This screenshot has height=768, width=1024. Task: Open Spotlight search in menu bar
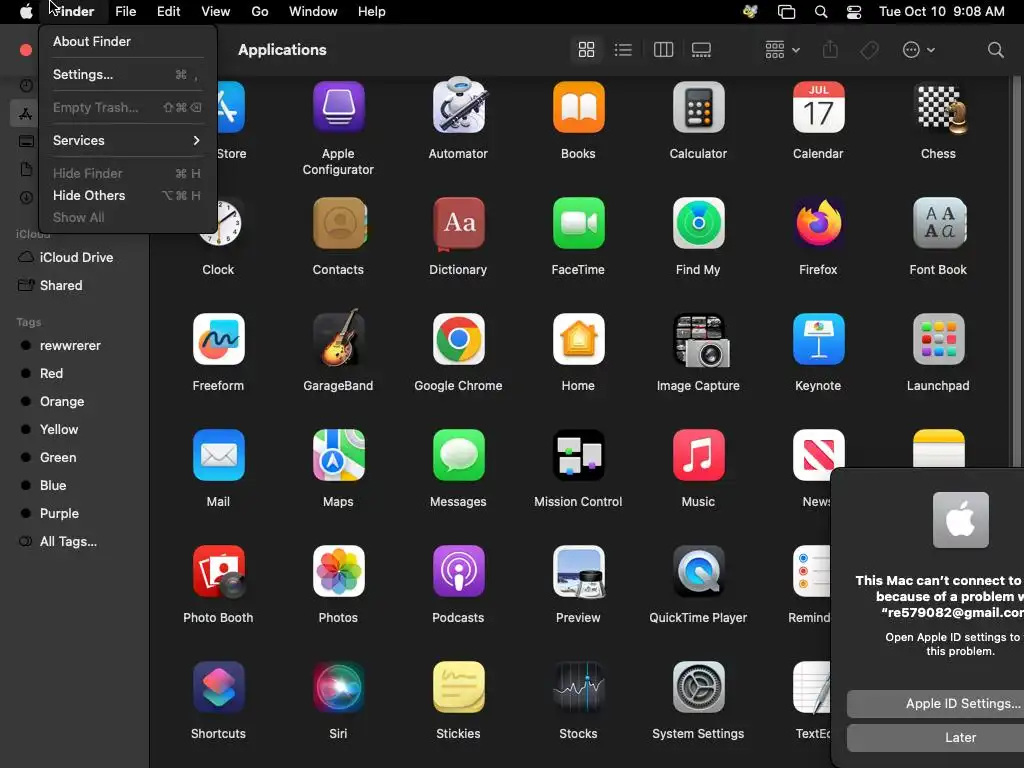[821, 12]
